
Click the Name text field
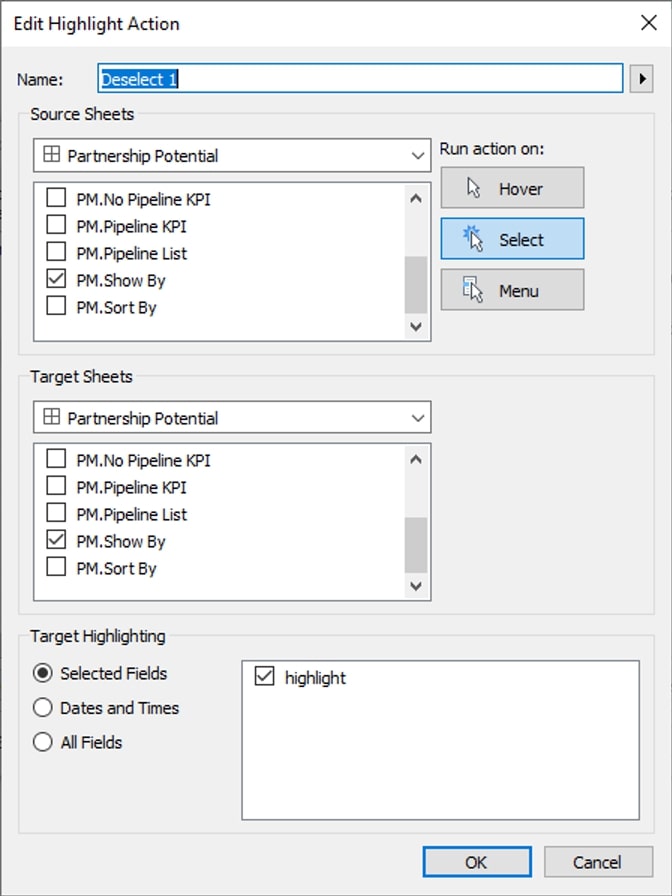click(360, 78)
